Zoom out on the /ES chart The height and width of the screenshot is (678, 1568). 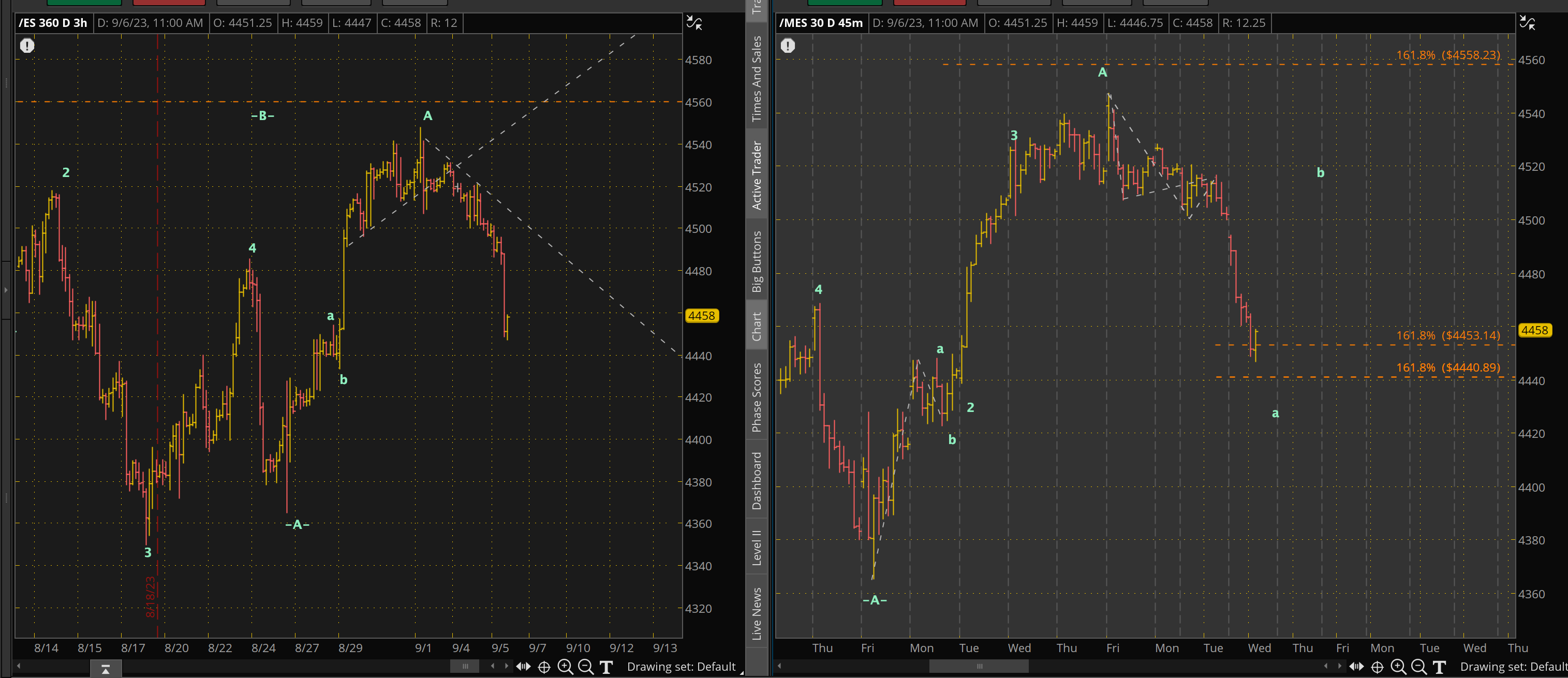click(586, 667)
